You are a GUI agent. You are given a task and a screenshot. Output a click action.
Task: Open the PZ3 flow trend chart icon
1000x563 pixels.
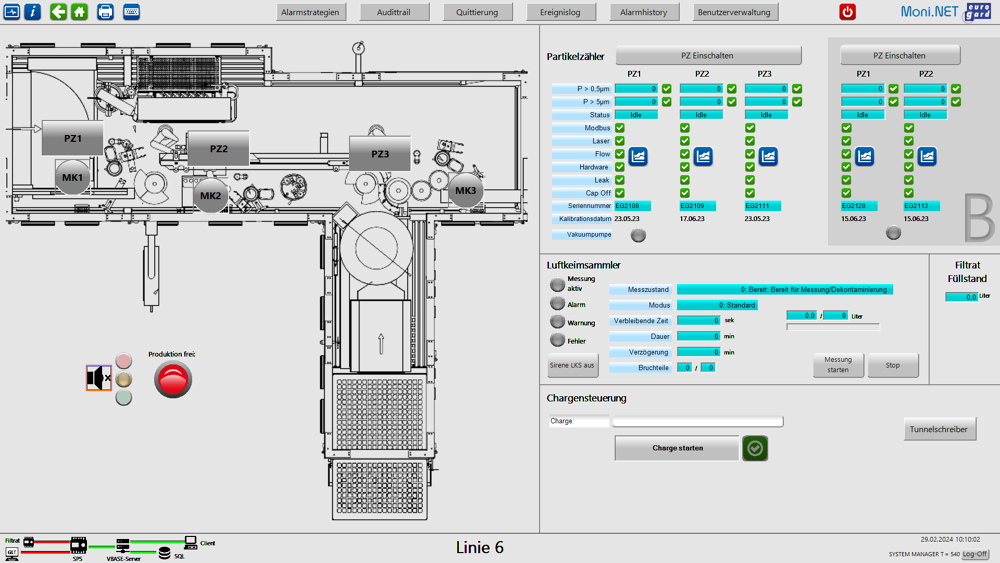pyautogui.click(x=768, y=156)
